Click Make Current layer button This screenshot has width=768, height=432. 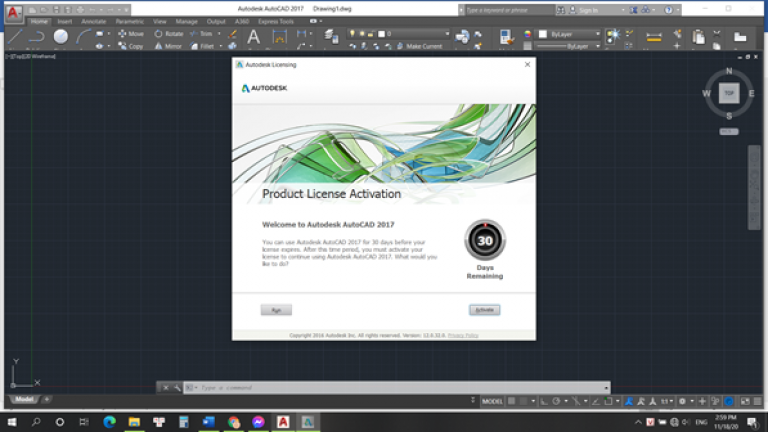pyautogui.click(x=419, y=46)
